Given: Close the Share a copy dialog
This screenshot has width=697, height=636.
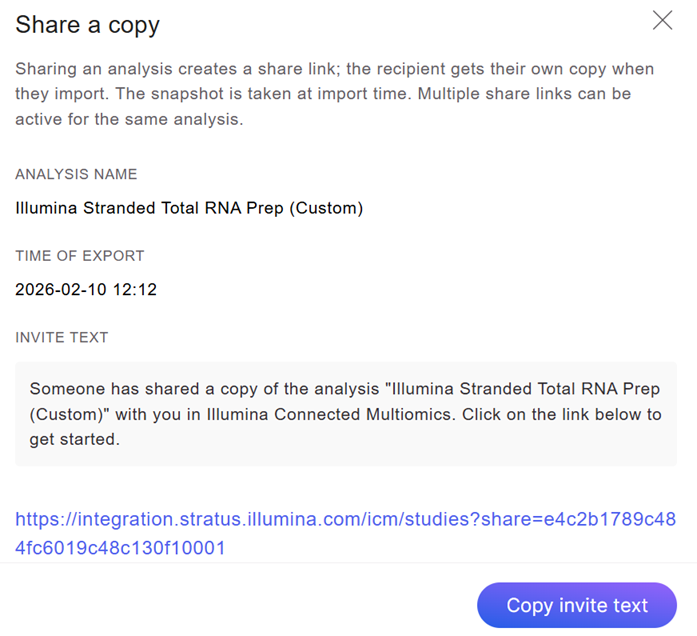Looking at the screenshot, I should (x=662, y=21).
